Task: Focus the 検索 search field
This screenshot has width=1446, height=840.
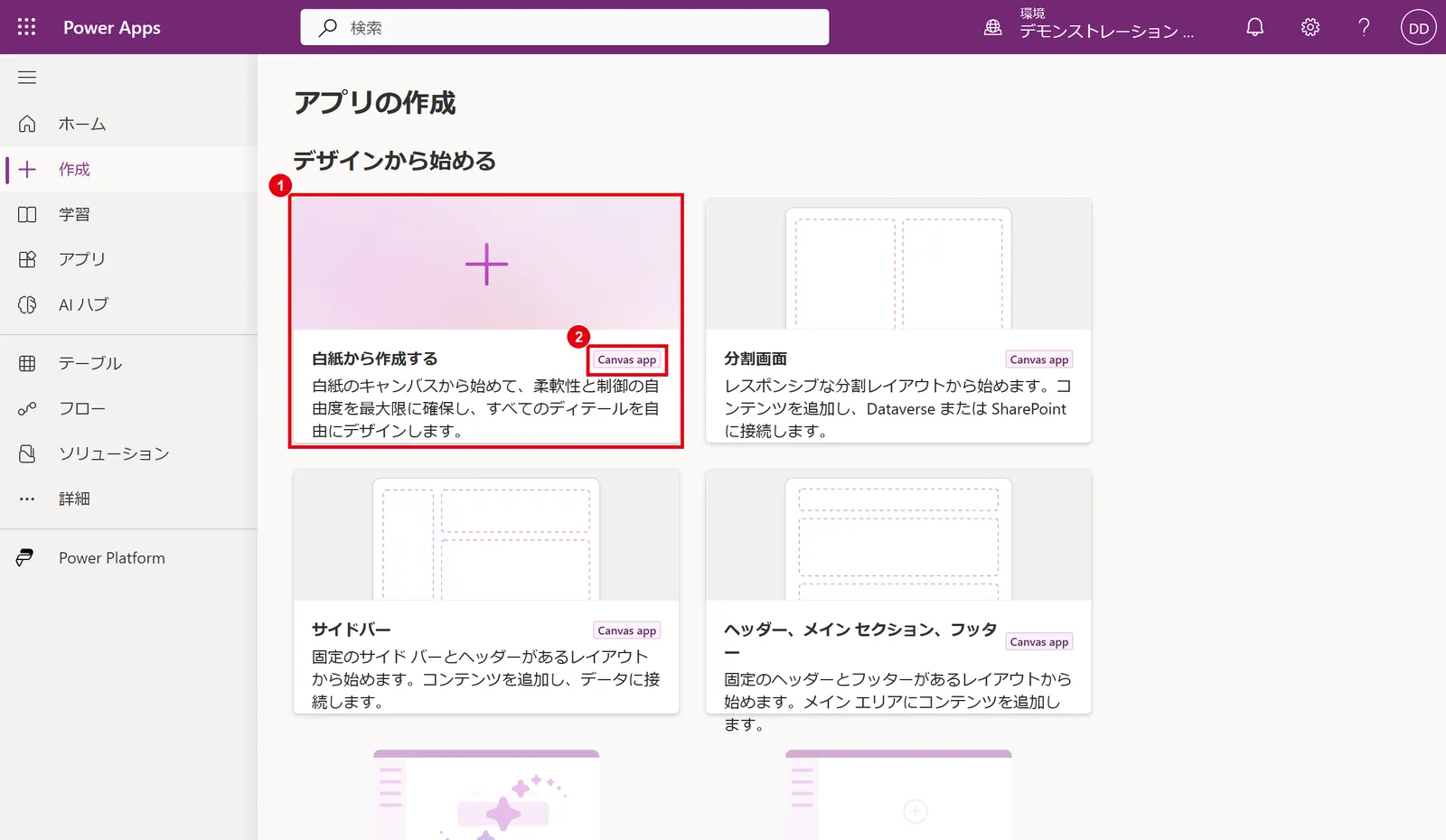Action: point(565,27)
